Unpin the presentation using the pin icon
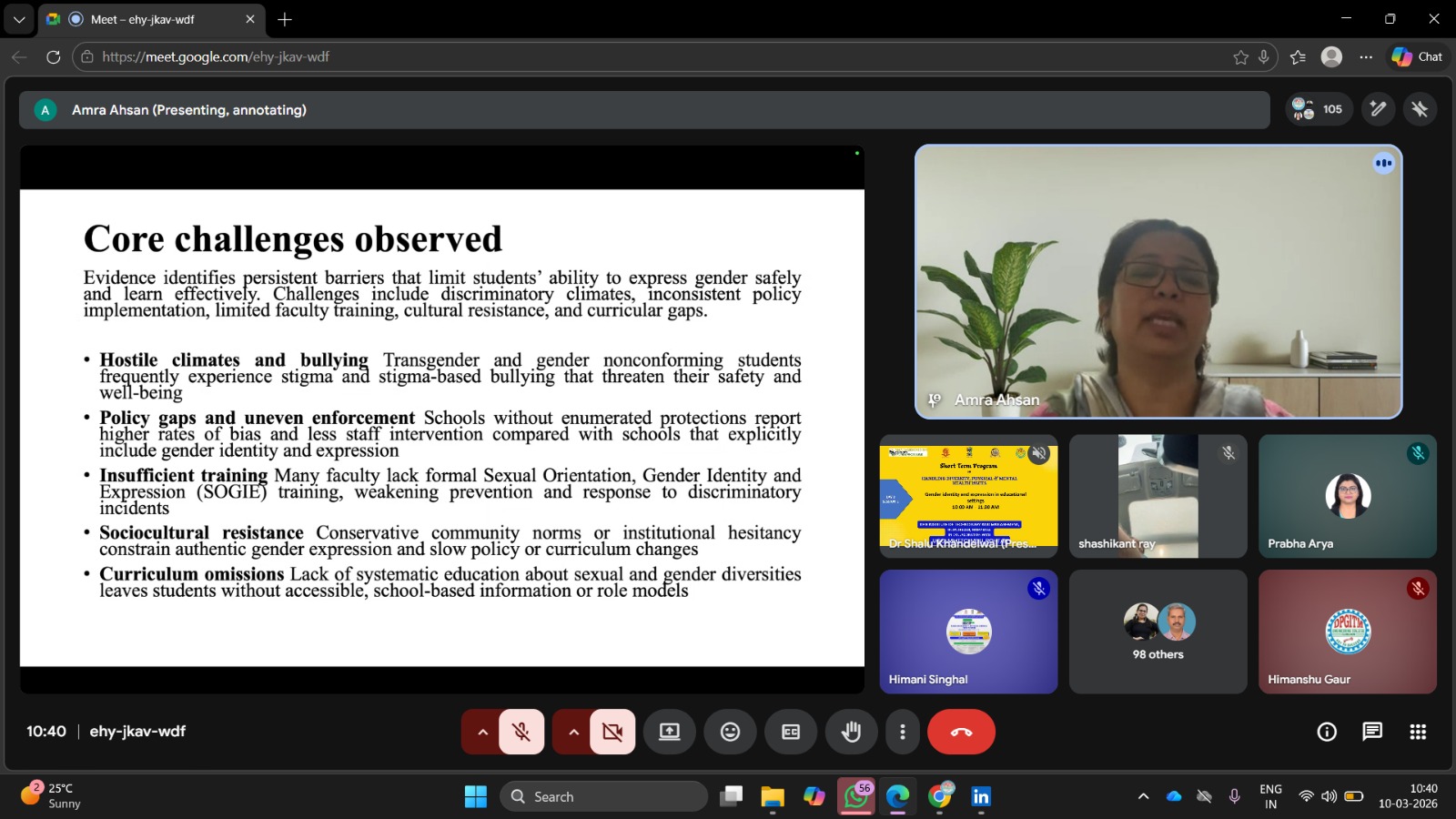 point(1420,109)
